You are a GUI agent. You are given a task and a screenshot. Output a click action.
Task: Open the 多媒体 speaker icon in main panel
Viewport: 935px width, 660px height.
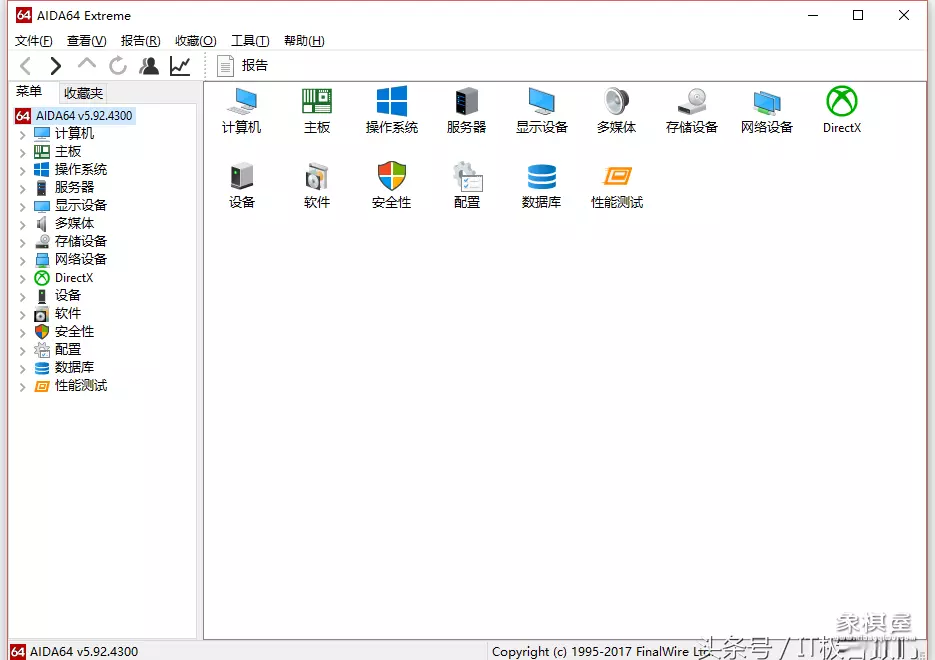617,110
